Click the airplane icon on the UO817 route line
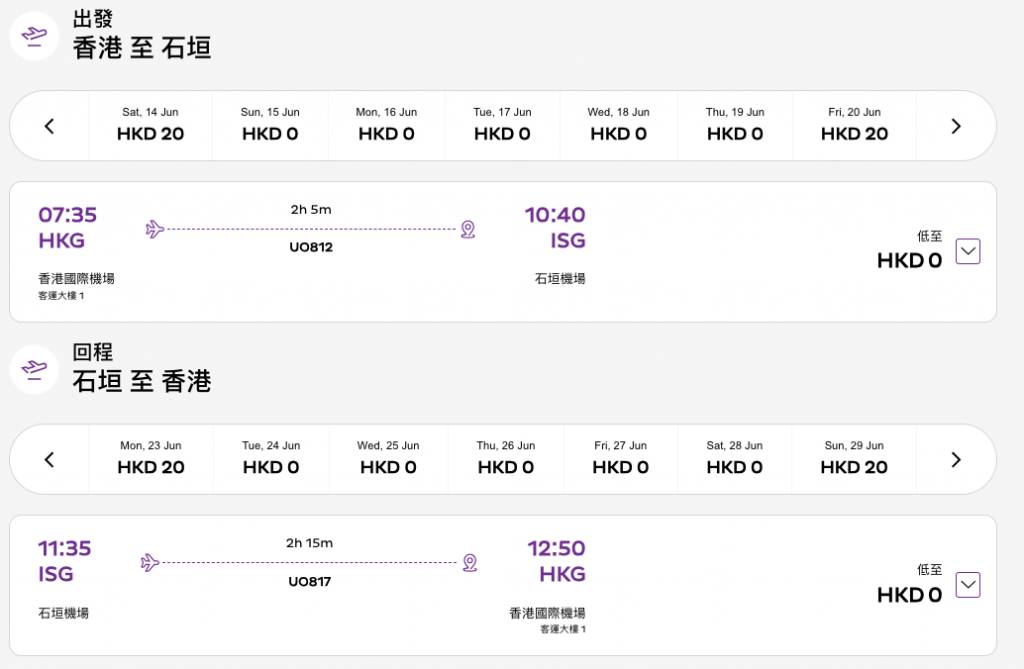 tap(150, 563)
